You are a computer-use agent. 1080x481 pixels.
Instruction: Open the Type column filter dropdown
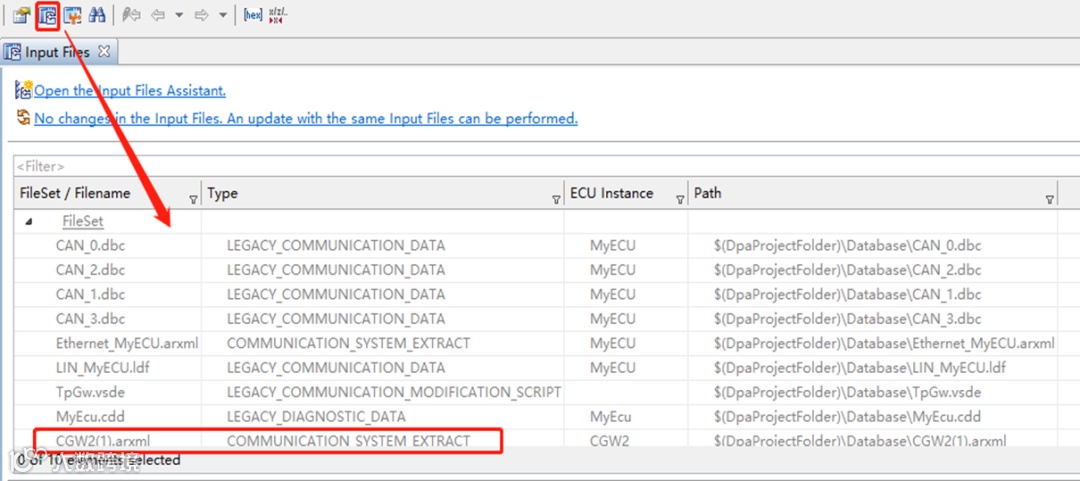(x=556, y=199)
